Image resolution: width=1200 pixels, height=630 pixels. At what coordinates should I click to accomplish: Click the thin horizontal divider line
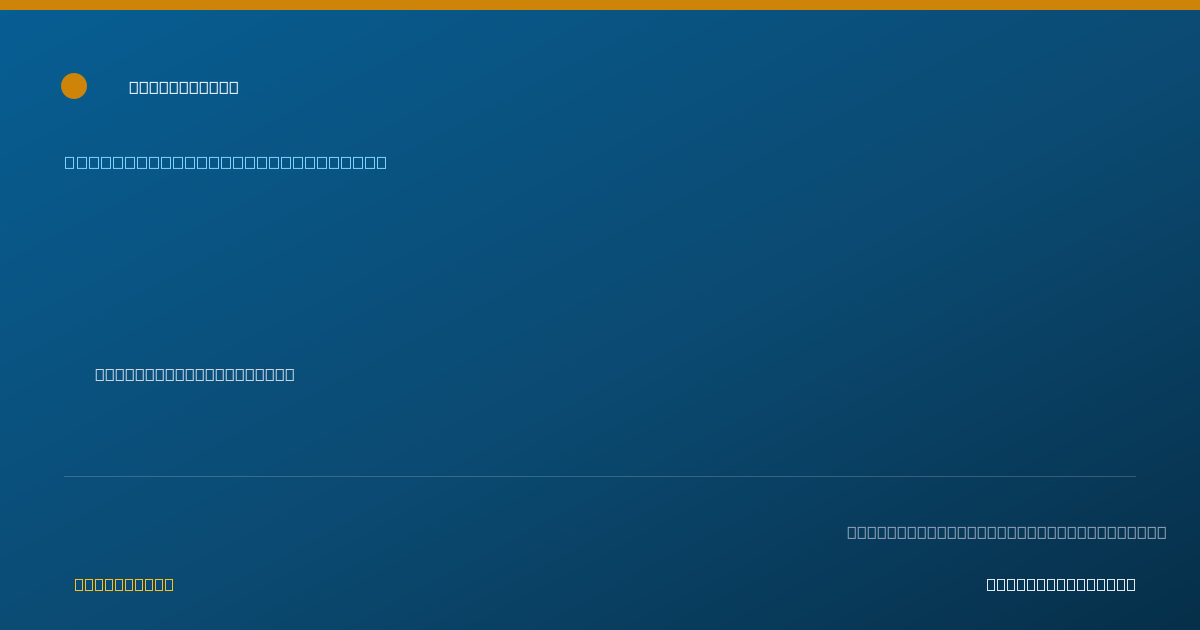click(x=600, y=476)
